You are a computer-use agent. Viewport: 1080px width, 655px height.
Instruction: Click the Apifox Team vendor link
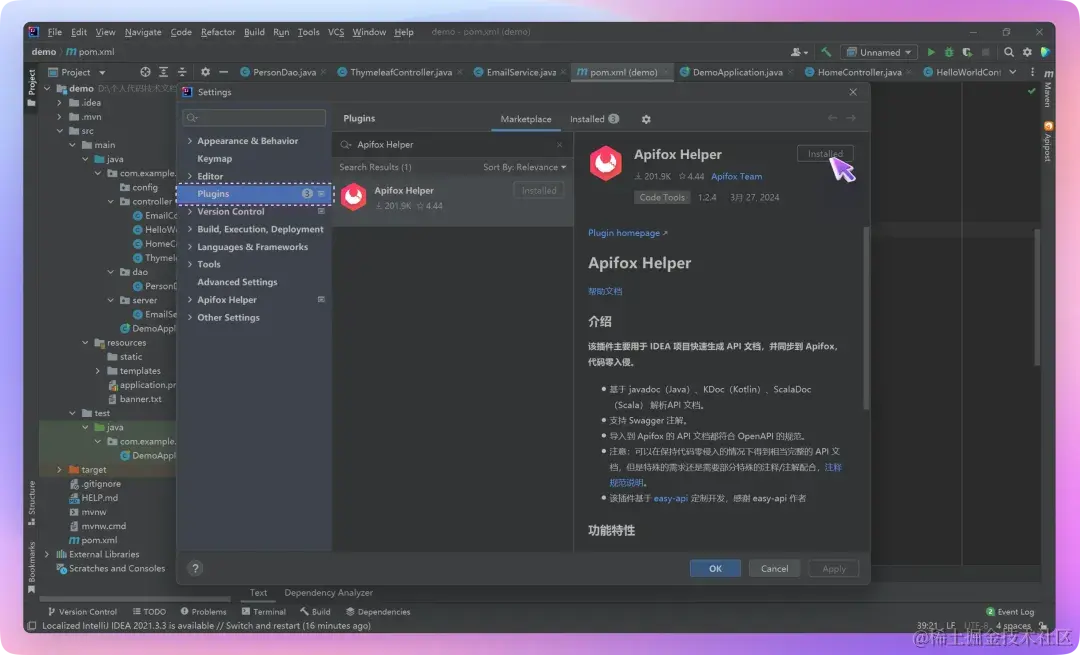pyautogui.click(x=736, y=176)
